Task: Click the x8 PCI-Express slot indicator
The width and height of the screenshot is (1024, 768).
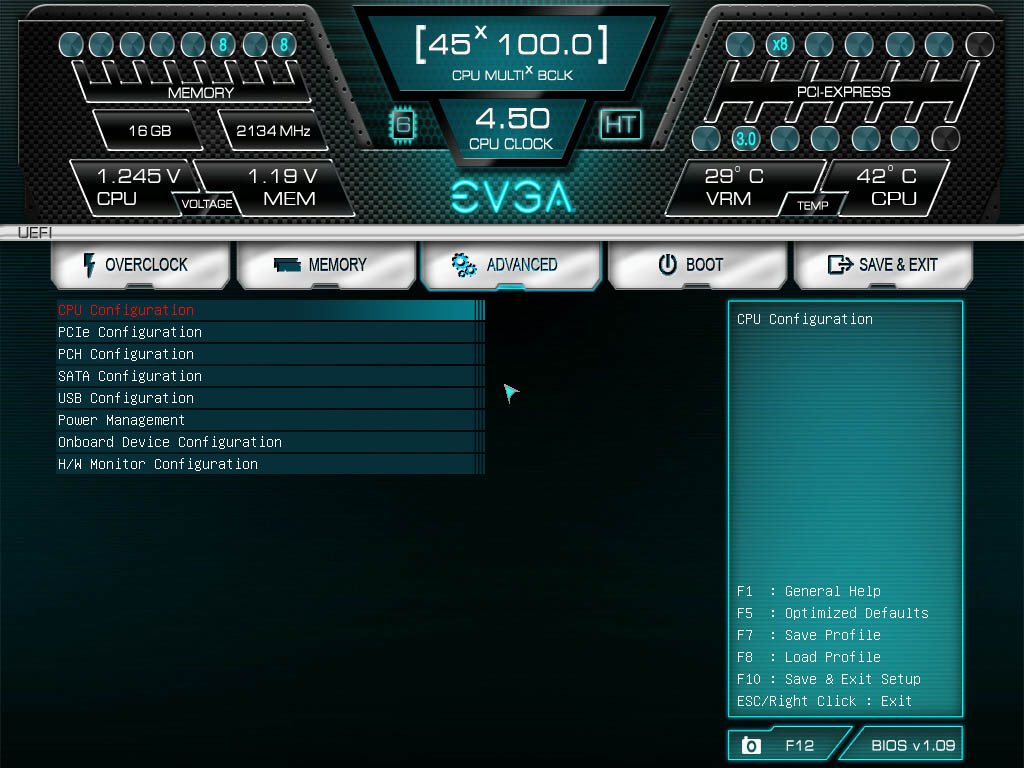Action: click(780, 44)
